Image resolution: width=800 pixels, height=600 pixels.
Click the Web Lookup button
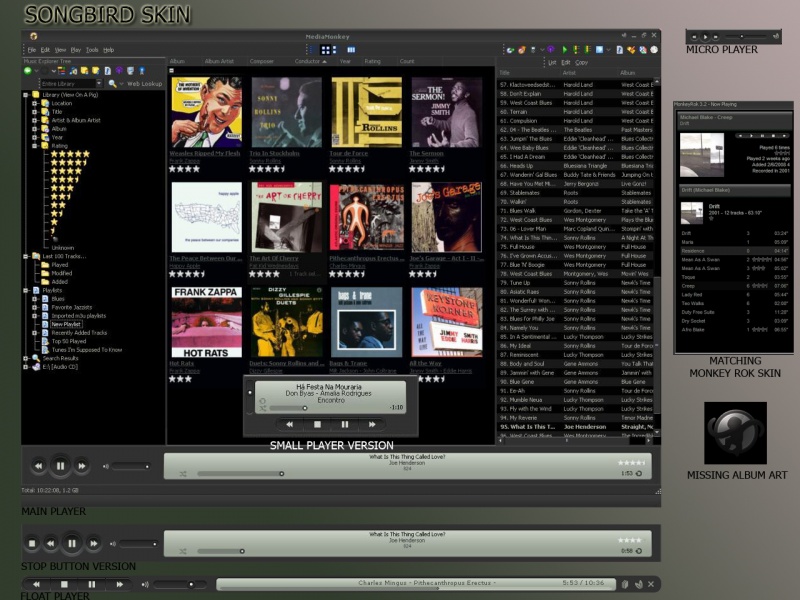coord(144,84)
